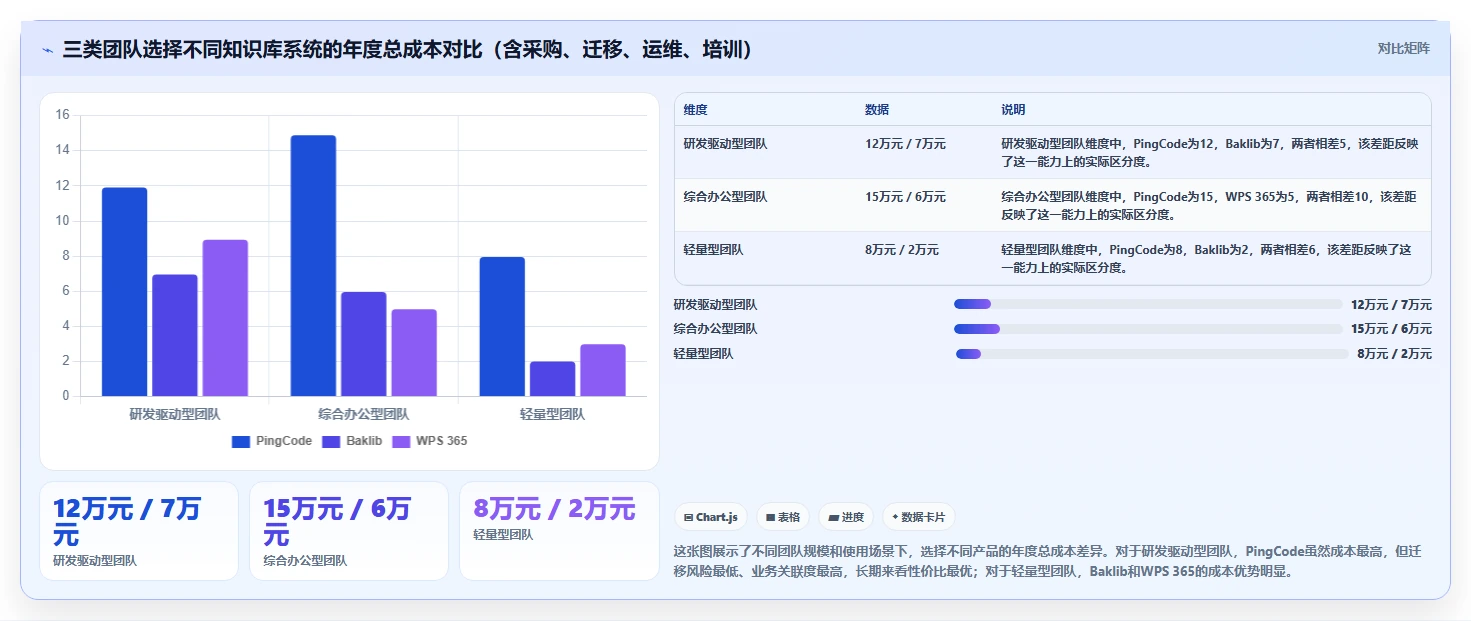The height and width of the screenshot is (621, 1471).
Task: Click progress value 15万元 / 6万元
Action: click(x=1391, y=329)
